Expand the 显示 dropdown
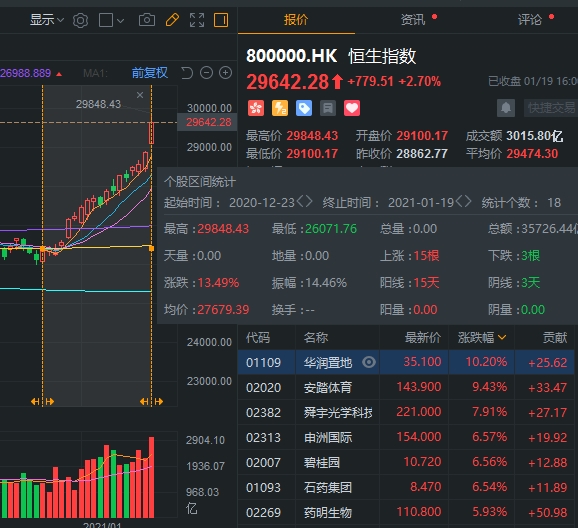 [47, 20]
